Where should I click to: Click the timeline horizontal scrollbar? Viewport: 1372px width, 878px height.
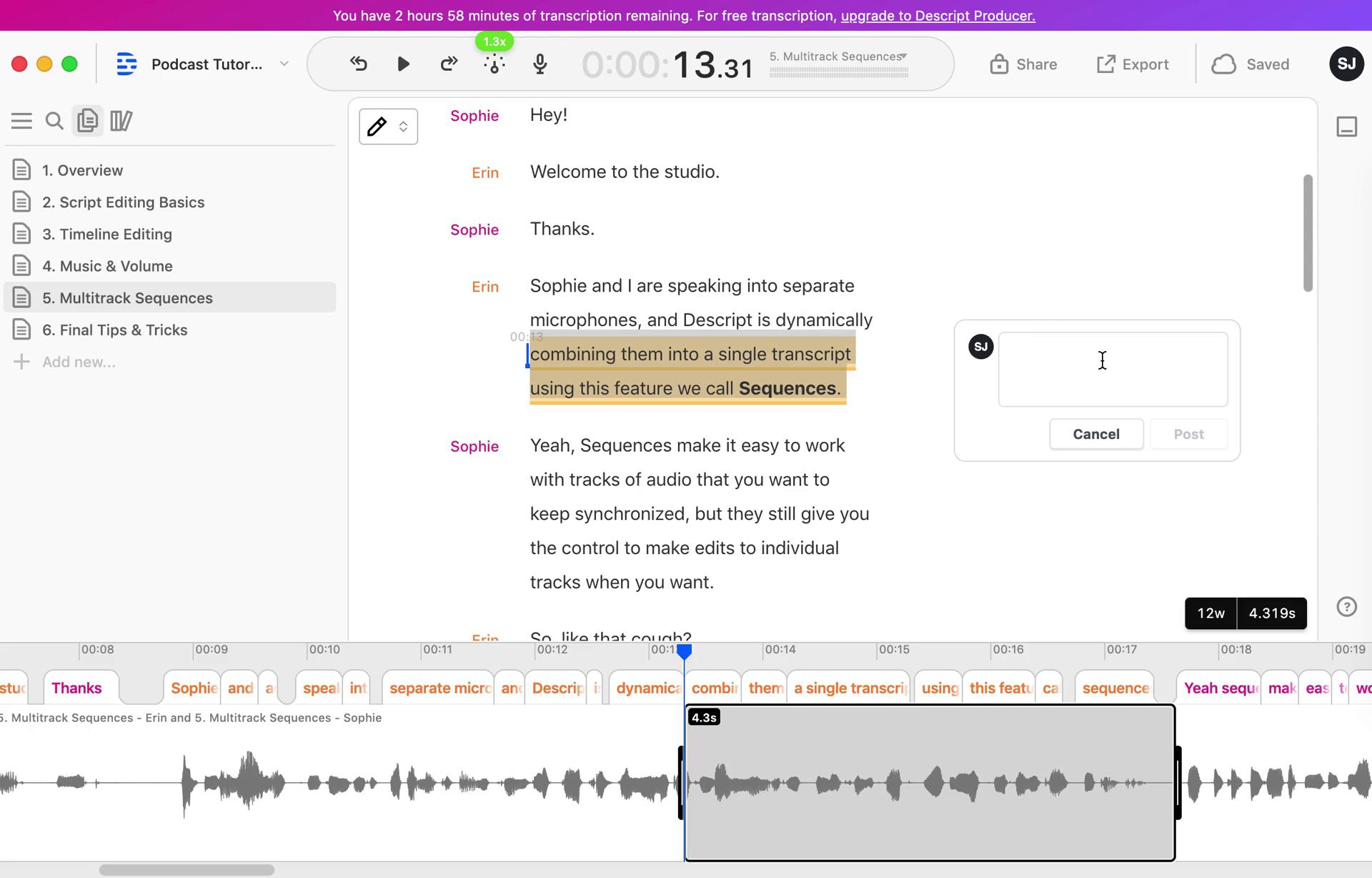click(x=187, y=870)
